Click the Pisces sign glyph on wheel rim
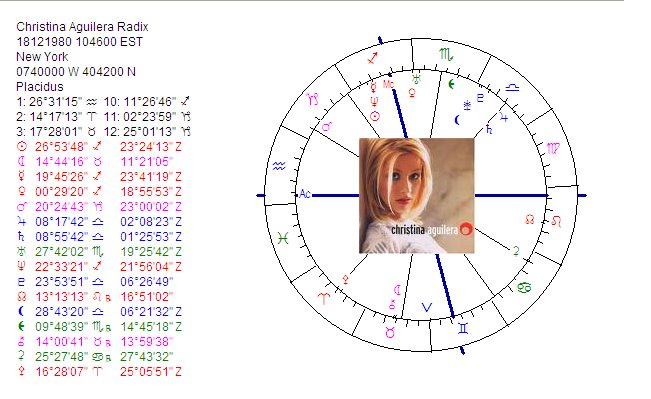Viewport: 651px width, 399px height. [x=283, y=238]
